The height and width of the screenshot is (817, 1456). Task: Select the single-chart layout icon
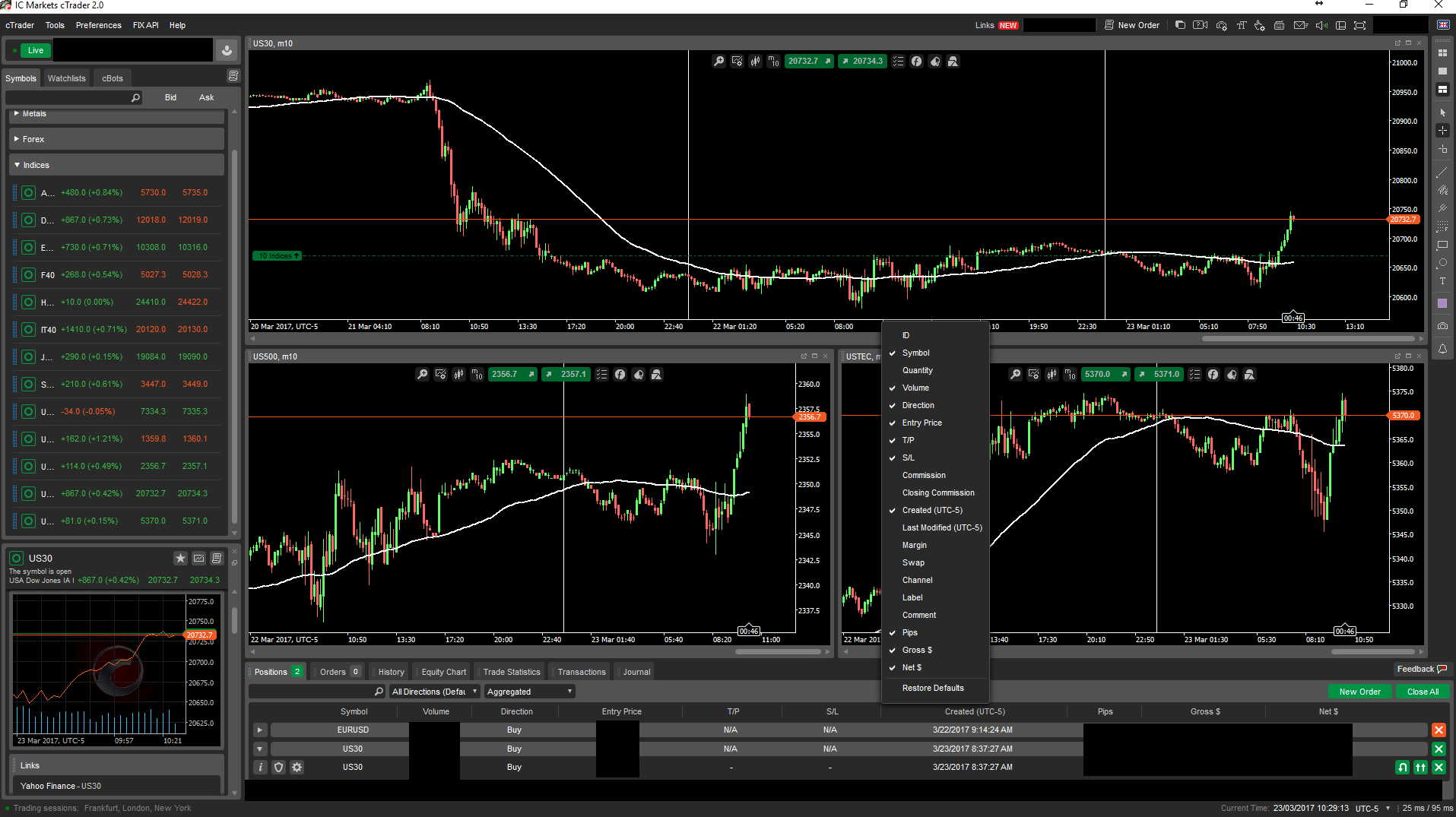(x=1442, y=71)
